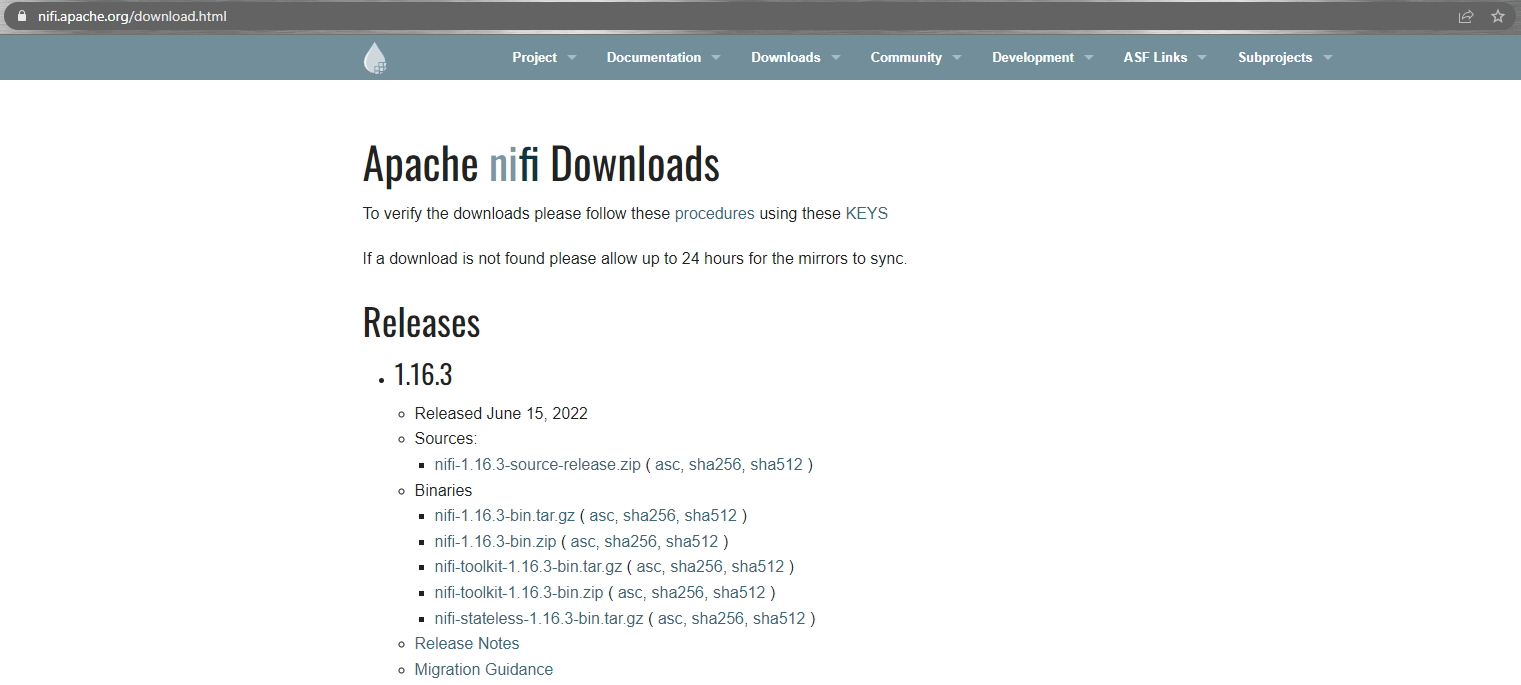Open asc for nifi-stateless-1.16.3-bin.tar.gz

coord(670,619)
